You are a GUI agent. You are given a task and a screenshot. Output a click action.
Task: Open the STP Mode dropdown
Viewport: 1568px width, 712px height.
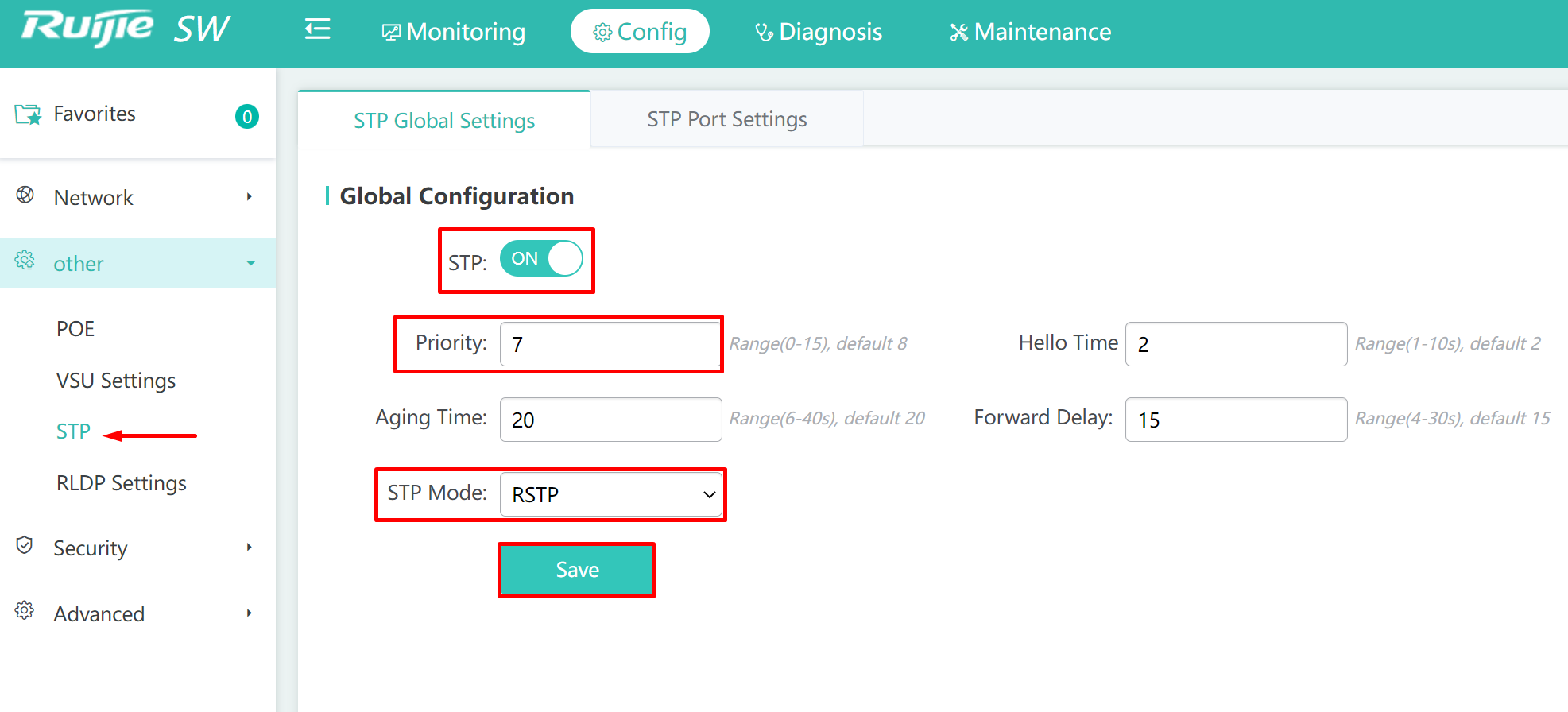point(610,494)
